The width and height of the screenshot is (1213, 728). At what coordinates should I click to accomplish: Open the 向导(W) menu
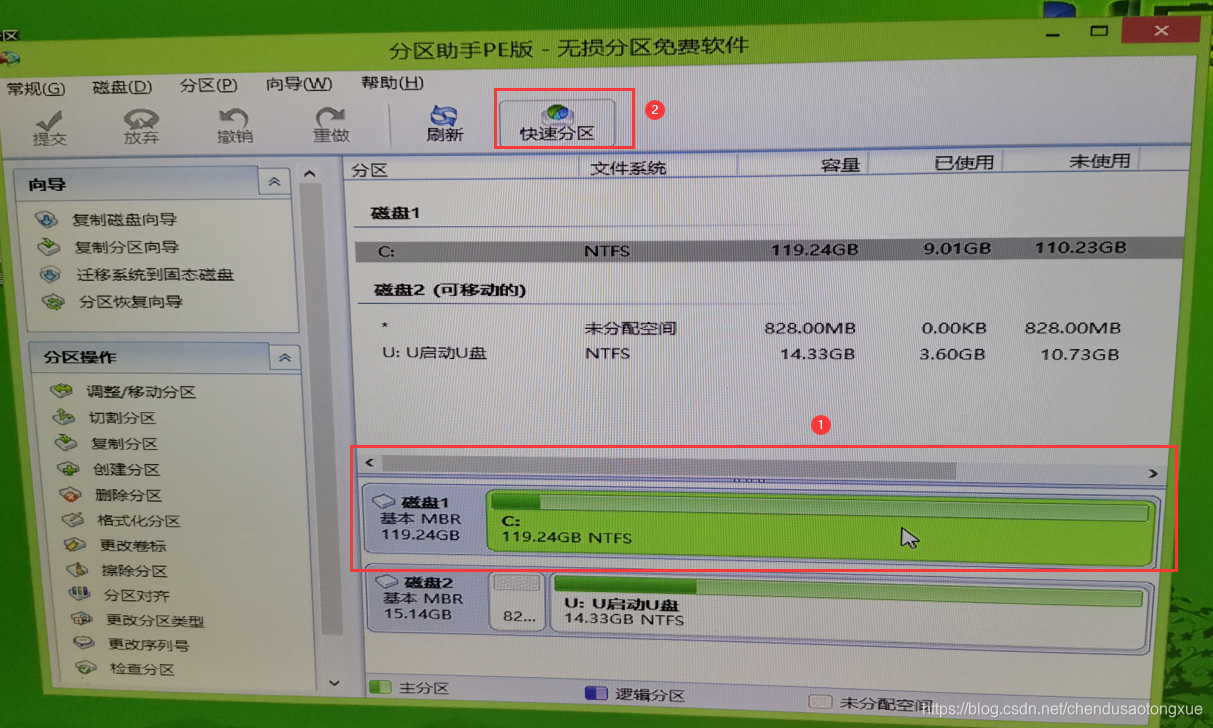pos(299,85)
